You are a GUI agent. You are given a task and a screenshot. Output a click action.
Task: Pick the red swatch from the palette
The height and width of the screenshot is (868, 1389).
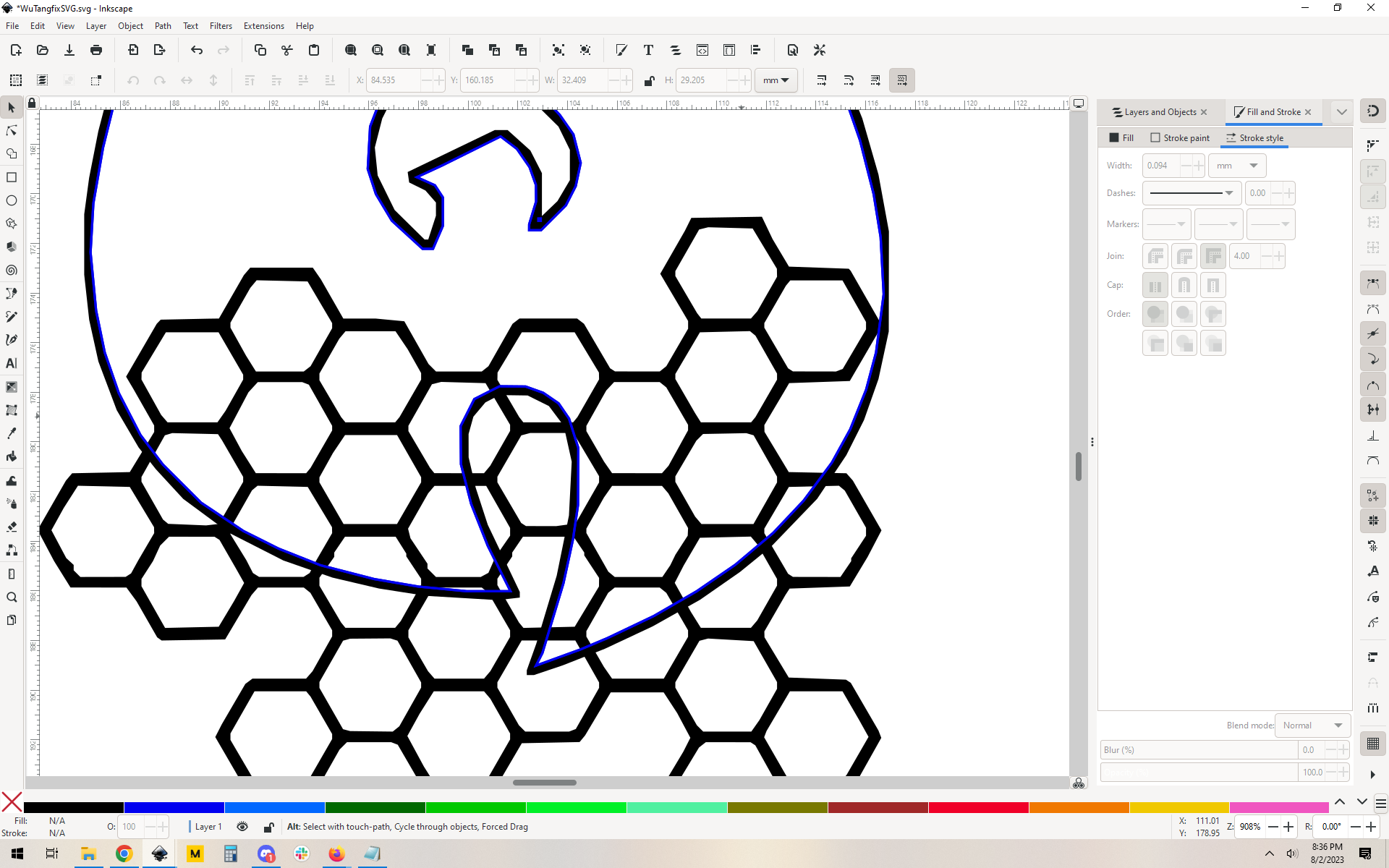978,808
